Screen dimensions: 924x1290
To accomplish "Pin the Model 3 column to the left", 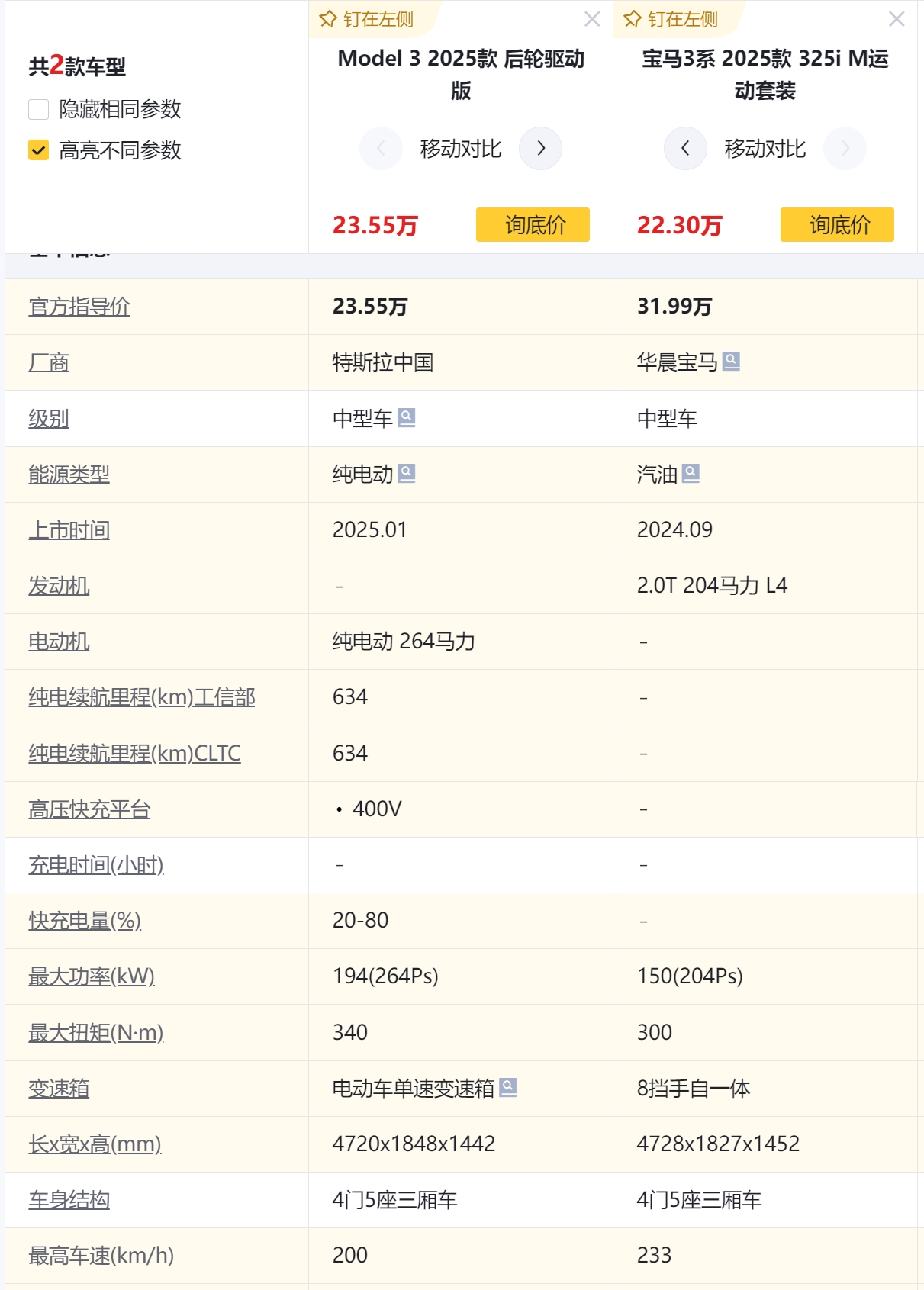I will click(x=367, y=19).
